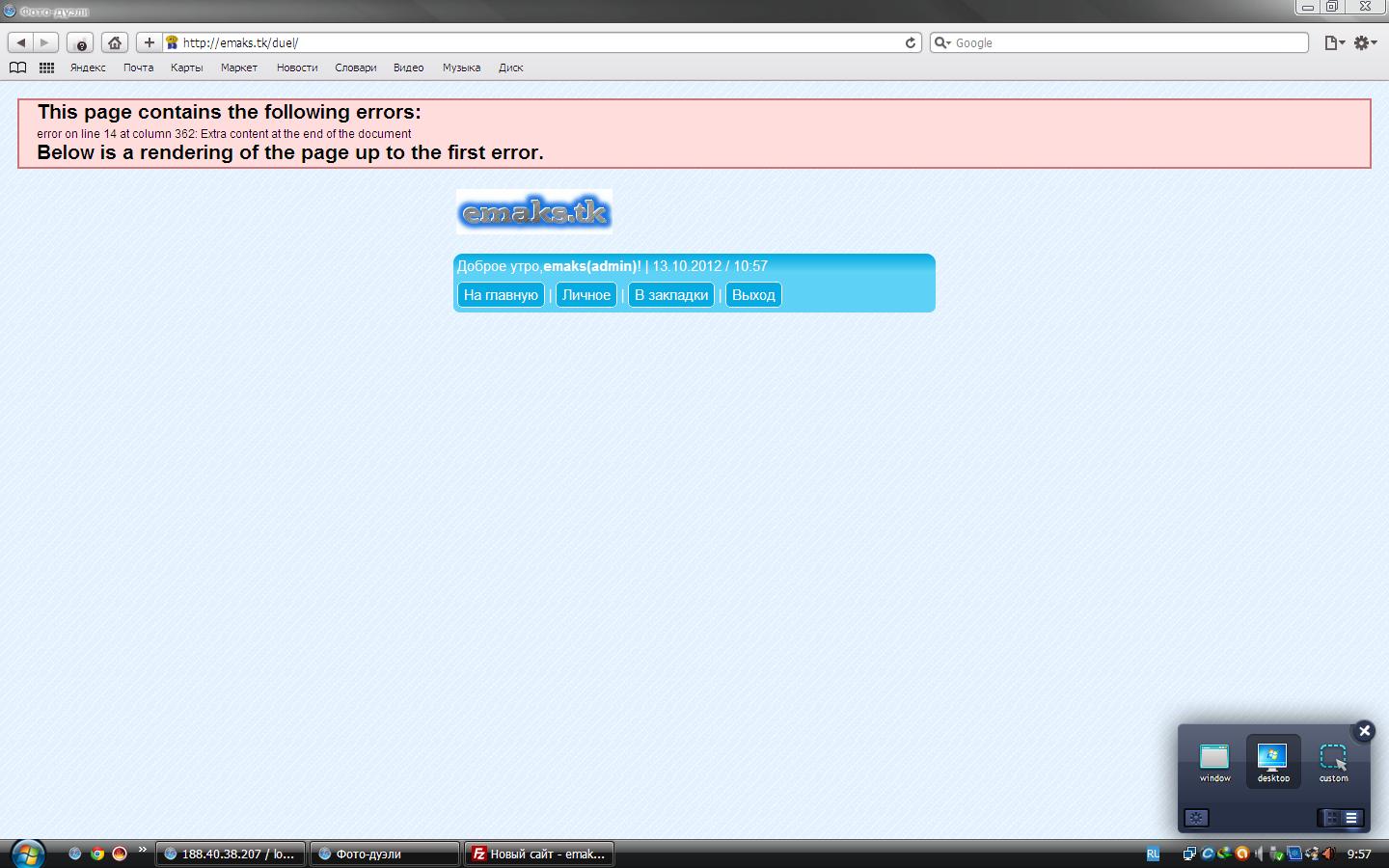Open the Личное section
The height and width of the screenshot is (868, 1389).
pos(586,295)
